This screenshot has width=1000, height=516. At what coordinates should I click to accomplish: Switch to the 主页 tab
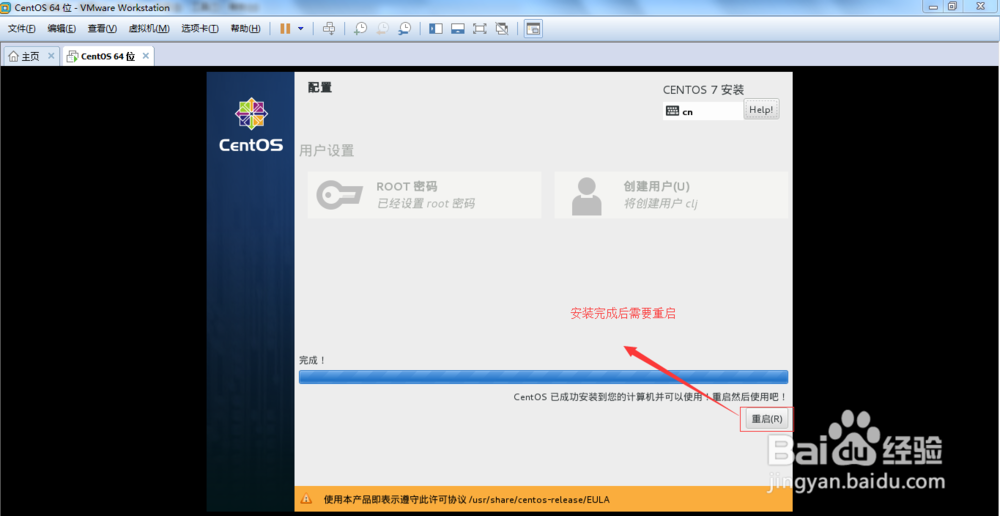point(32,56)
